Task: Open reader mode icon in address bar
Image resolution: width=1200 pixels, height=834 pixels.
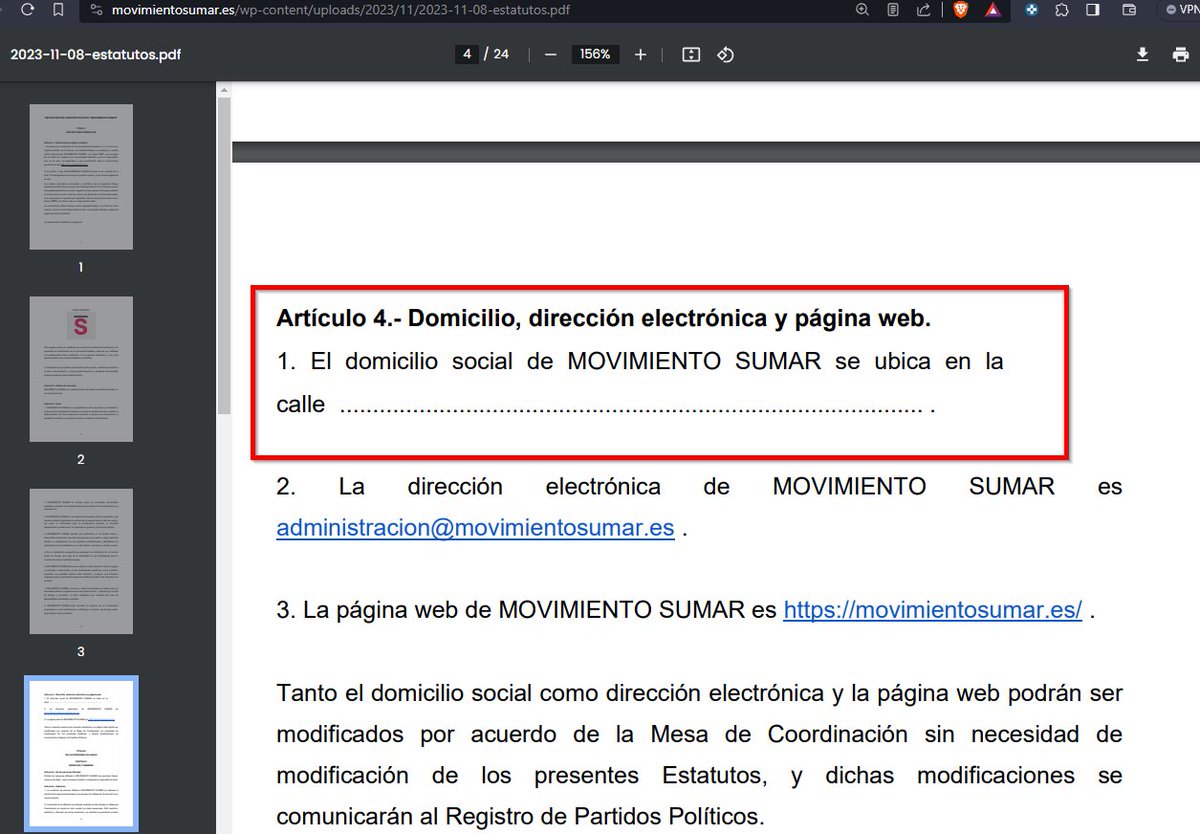Action: (892, 9)
